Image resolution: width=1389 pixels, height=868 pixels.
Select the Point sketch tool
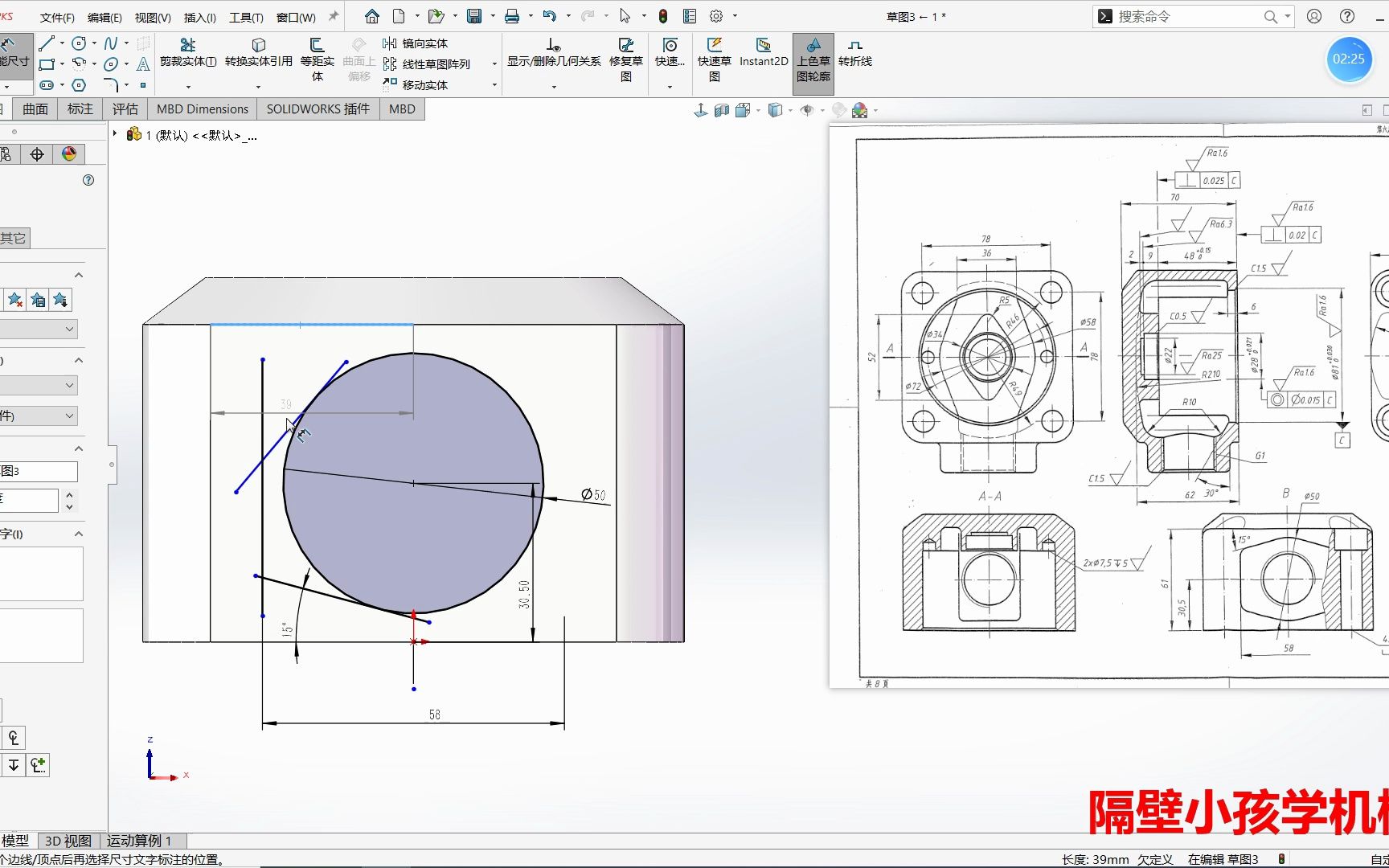[x=143, y=85]
